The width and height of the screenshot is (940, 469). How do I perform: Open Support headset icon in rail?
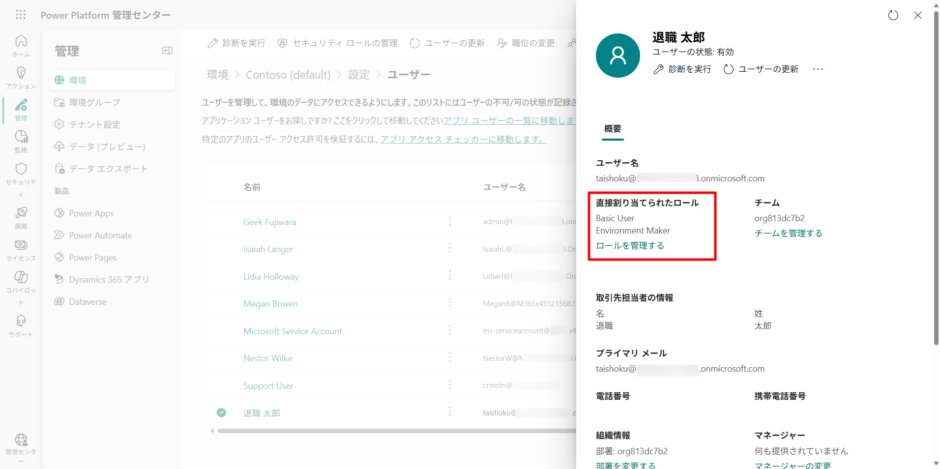tap(20, 326)
